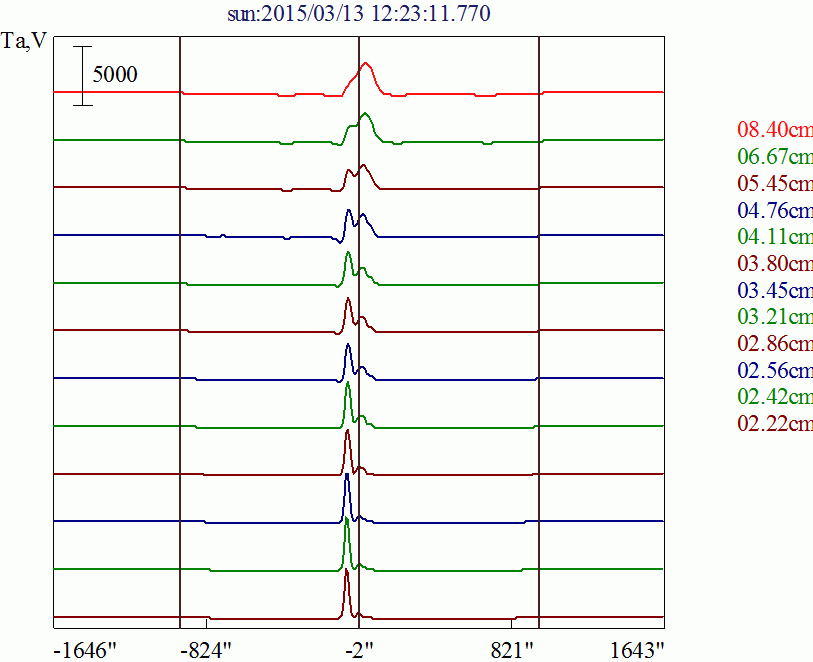Click the 04.11cm wavelength legend label
The width and height of the screenshot is (813, 662).
click(775, 237)
